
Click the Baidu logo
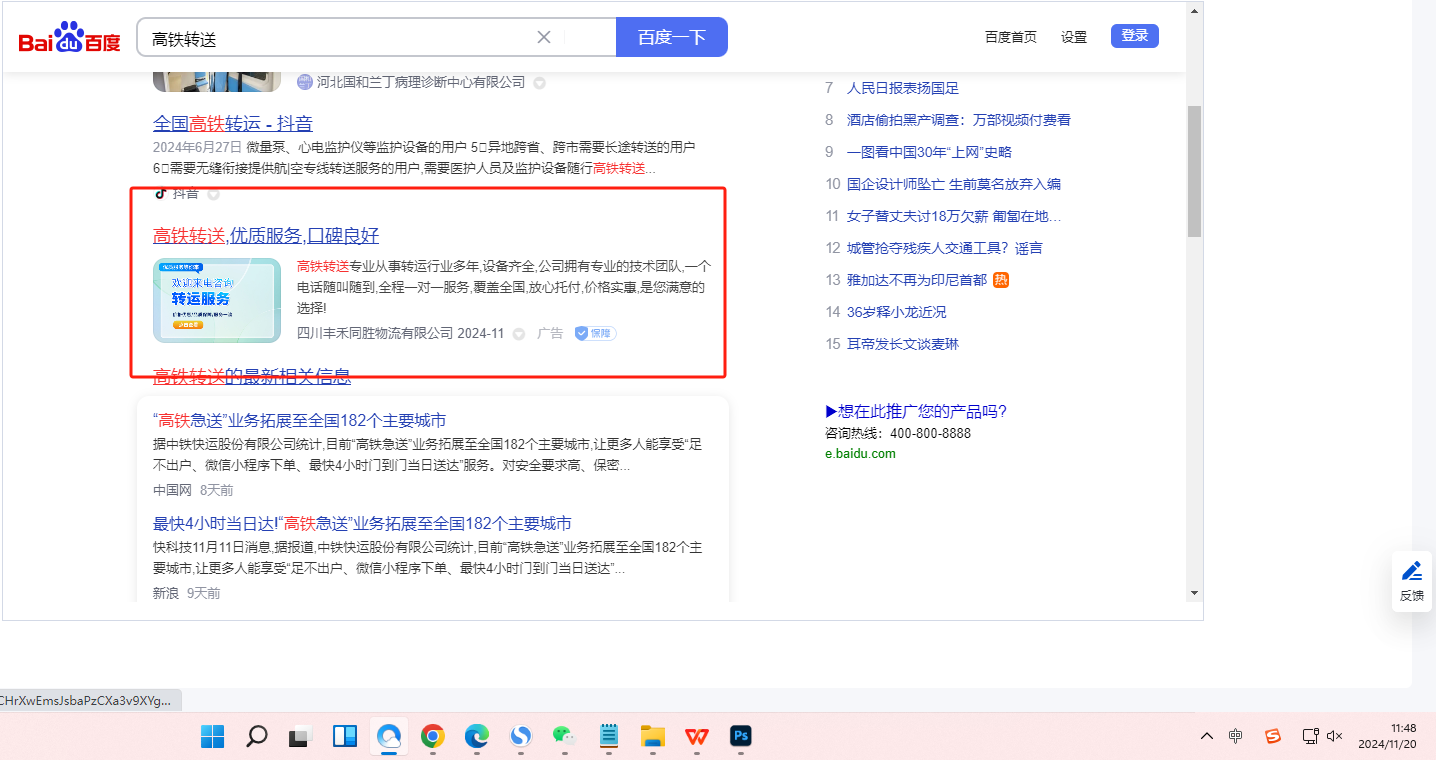point(69,38)
